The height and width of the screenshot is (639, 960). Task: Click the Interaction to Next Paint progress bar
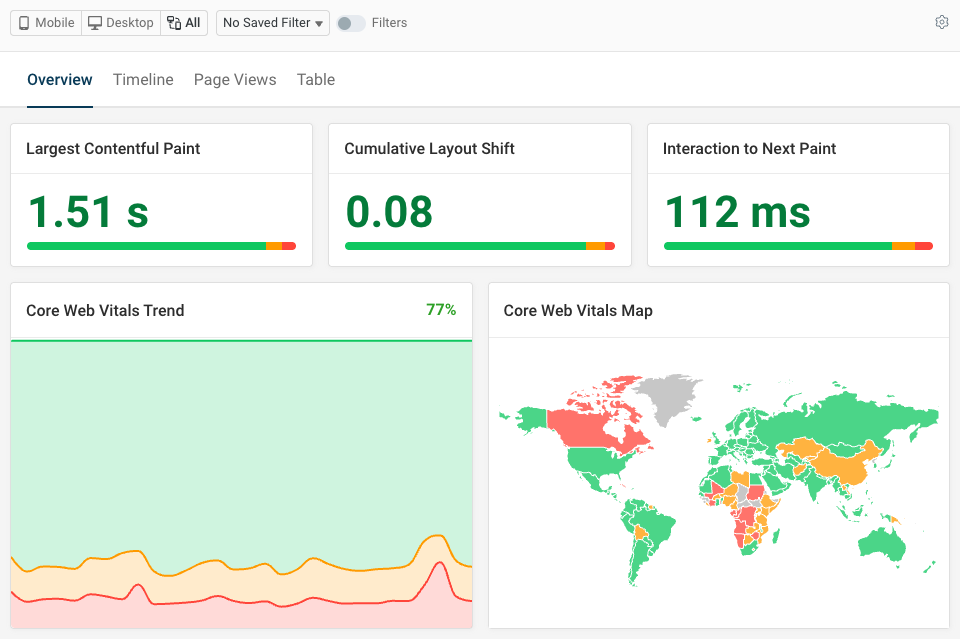pos(797,245)
